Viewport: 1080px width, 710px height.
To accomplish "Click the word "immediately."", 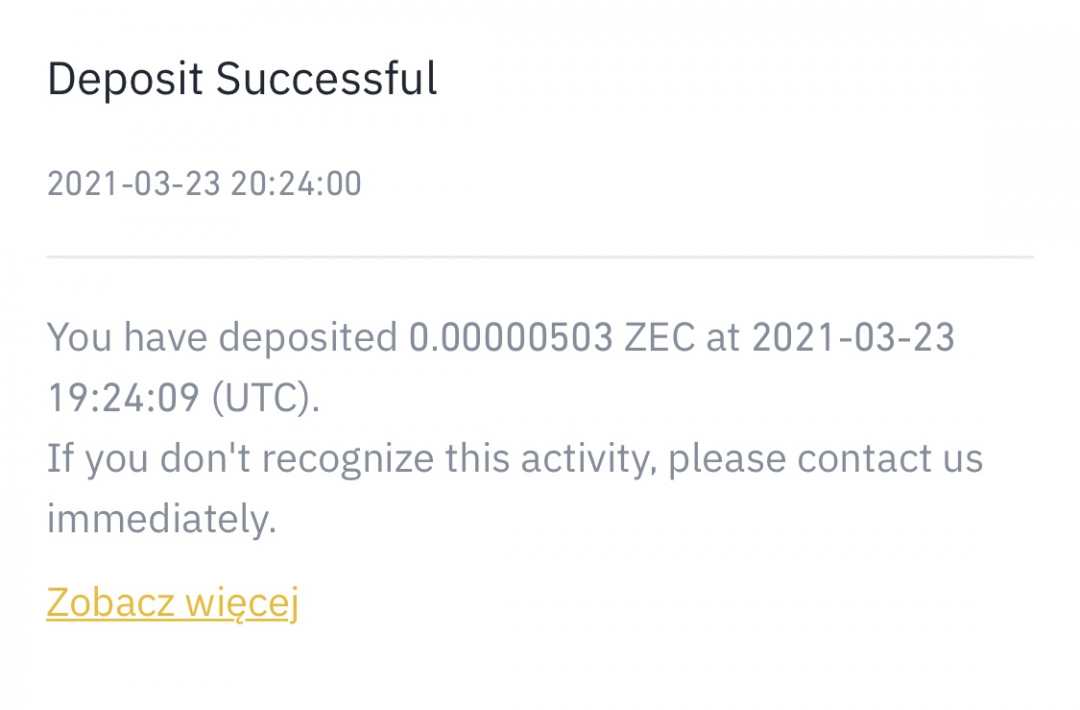I will pyautogui.click(x=161, y=520).
